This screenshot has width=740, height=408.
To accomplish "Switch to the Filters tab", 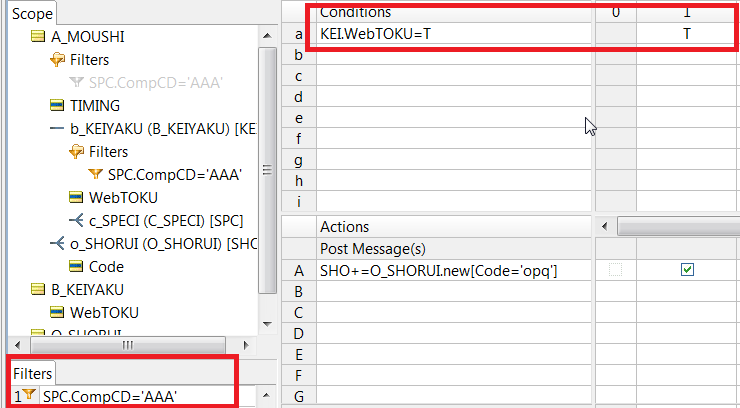I will 33,374.
